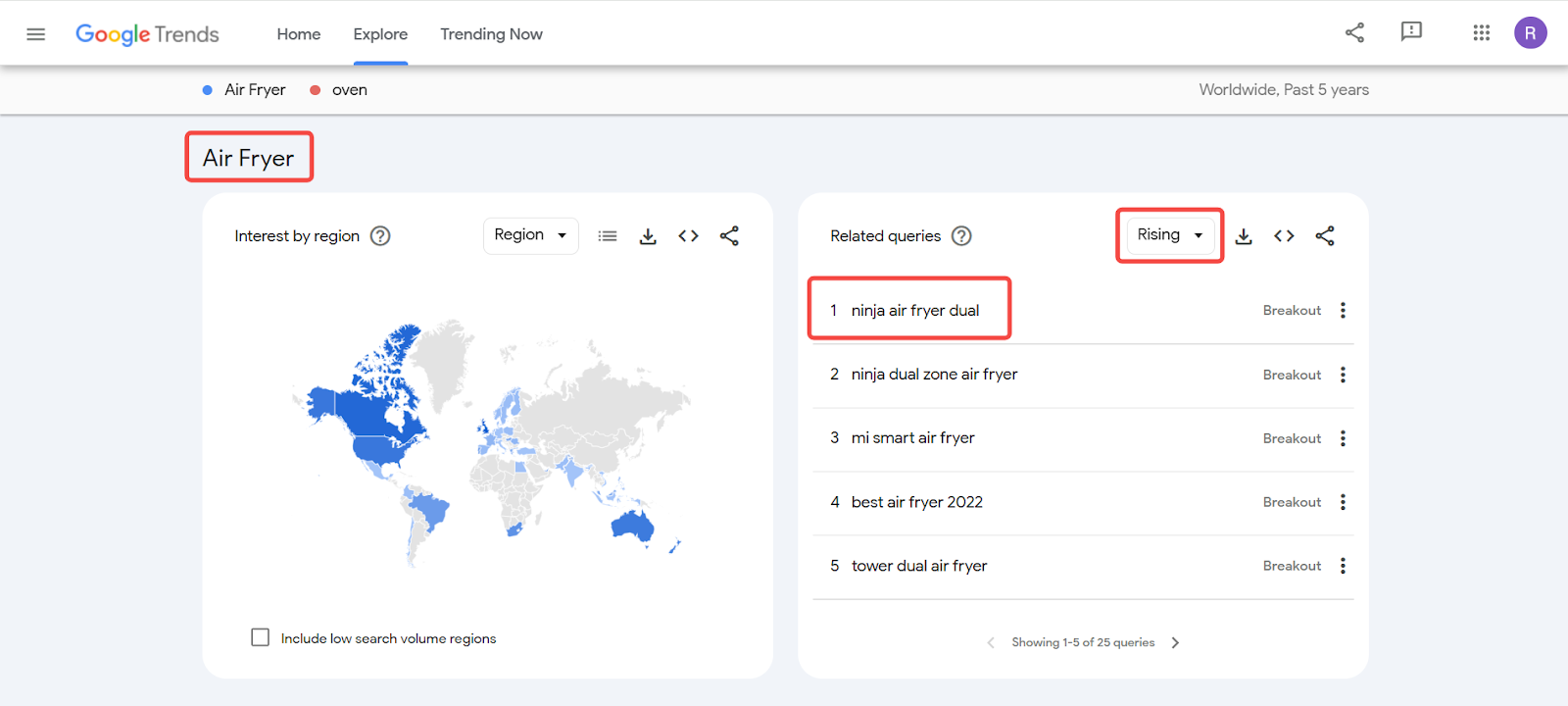The height and width of the screenshot is (706, 1568).
Task: Go to previous page of related queries
Action: coord(991,643)
